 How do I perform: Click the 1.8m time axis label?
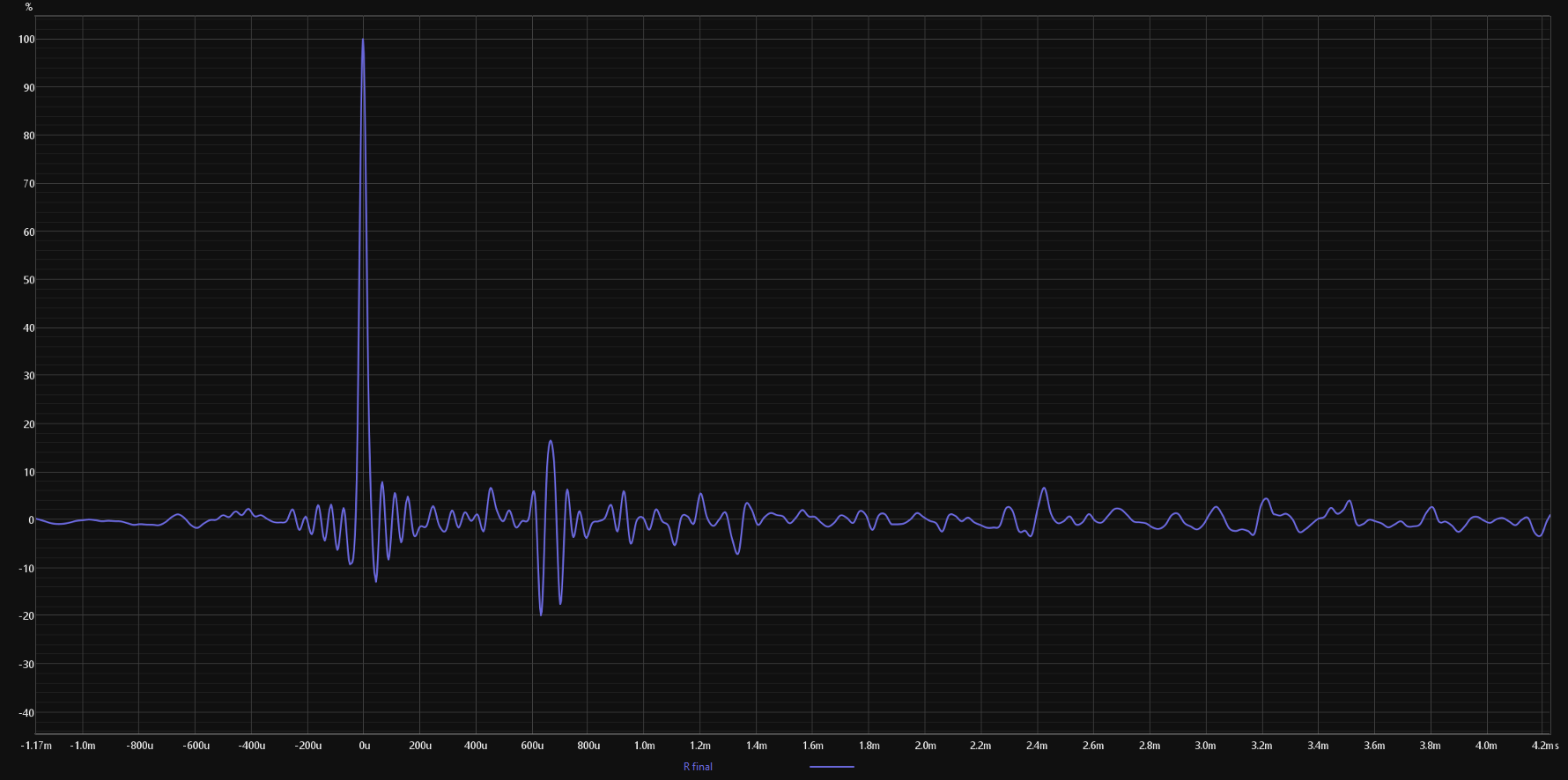(869, 746)
